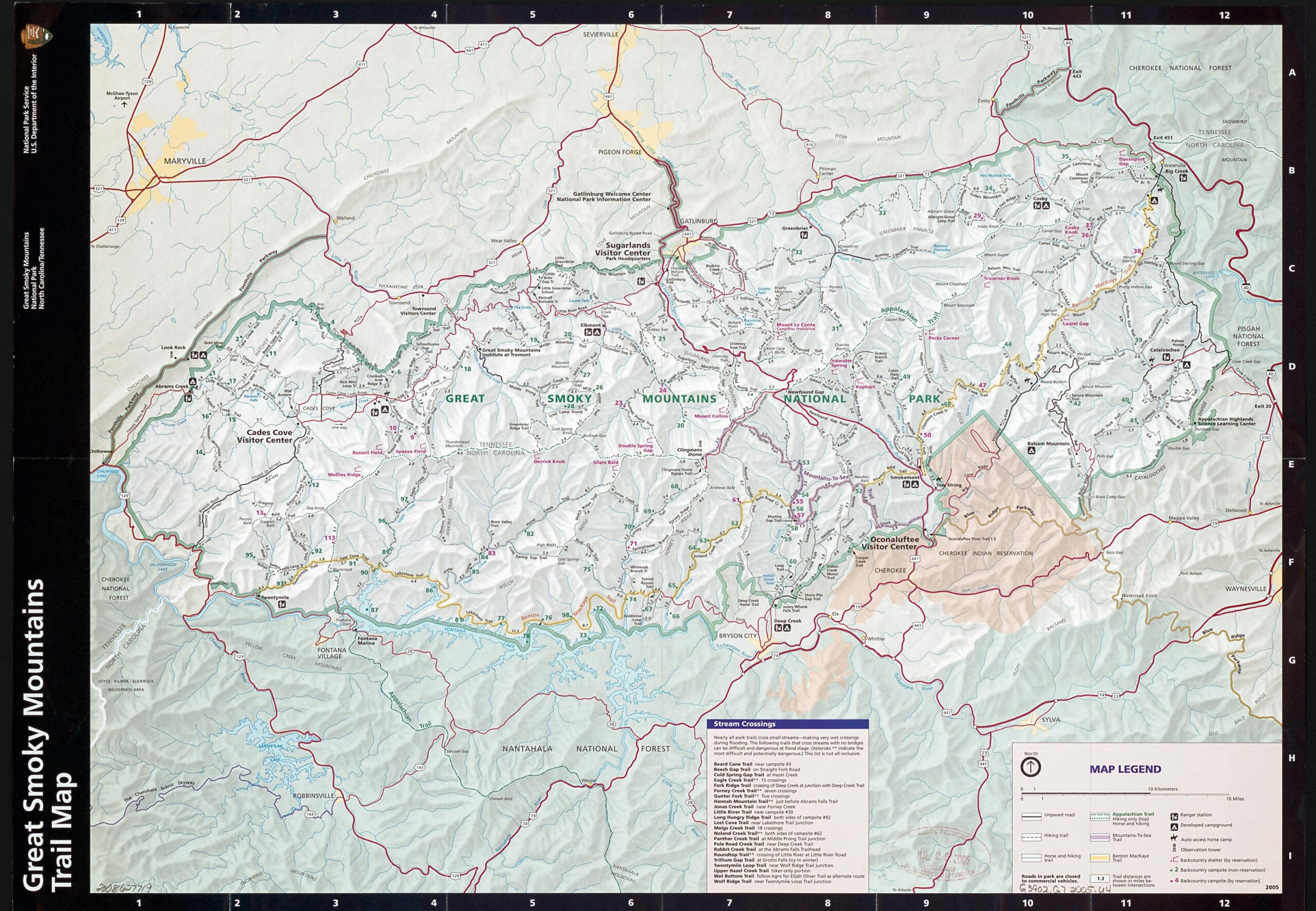Click the Appalachian Trail green legend swatch
1316x911 pixels.
[x=1100, y=816]
